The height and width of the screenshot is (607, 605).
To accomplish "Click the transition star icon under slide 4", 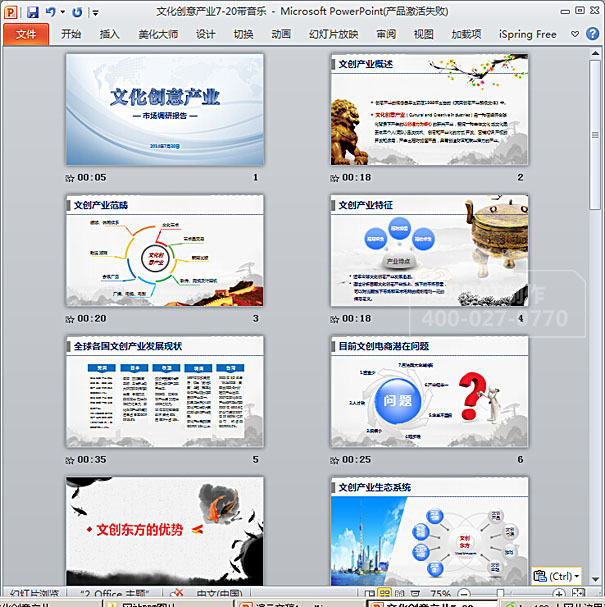I will [335, 318].
